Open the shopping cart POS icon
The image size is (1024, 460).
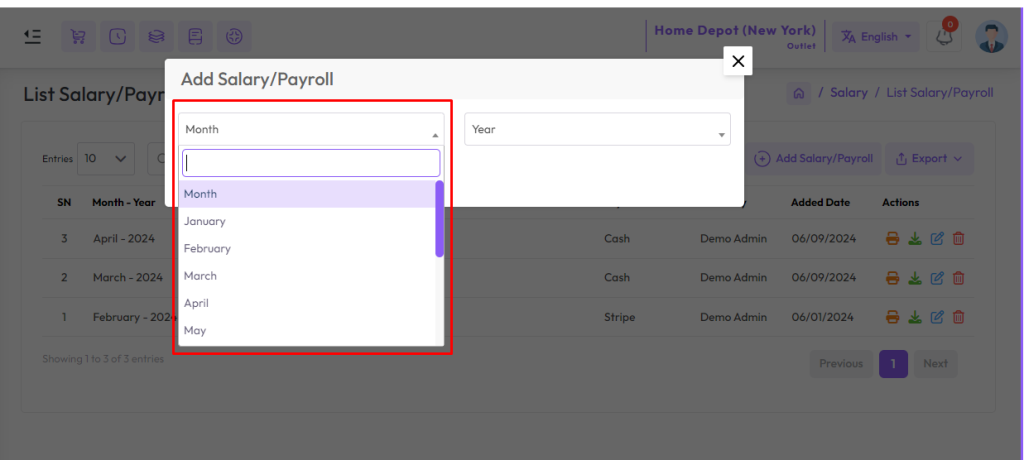(78, 37)
